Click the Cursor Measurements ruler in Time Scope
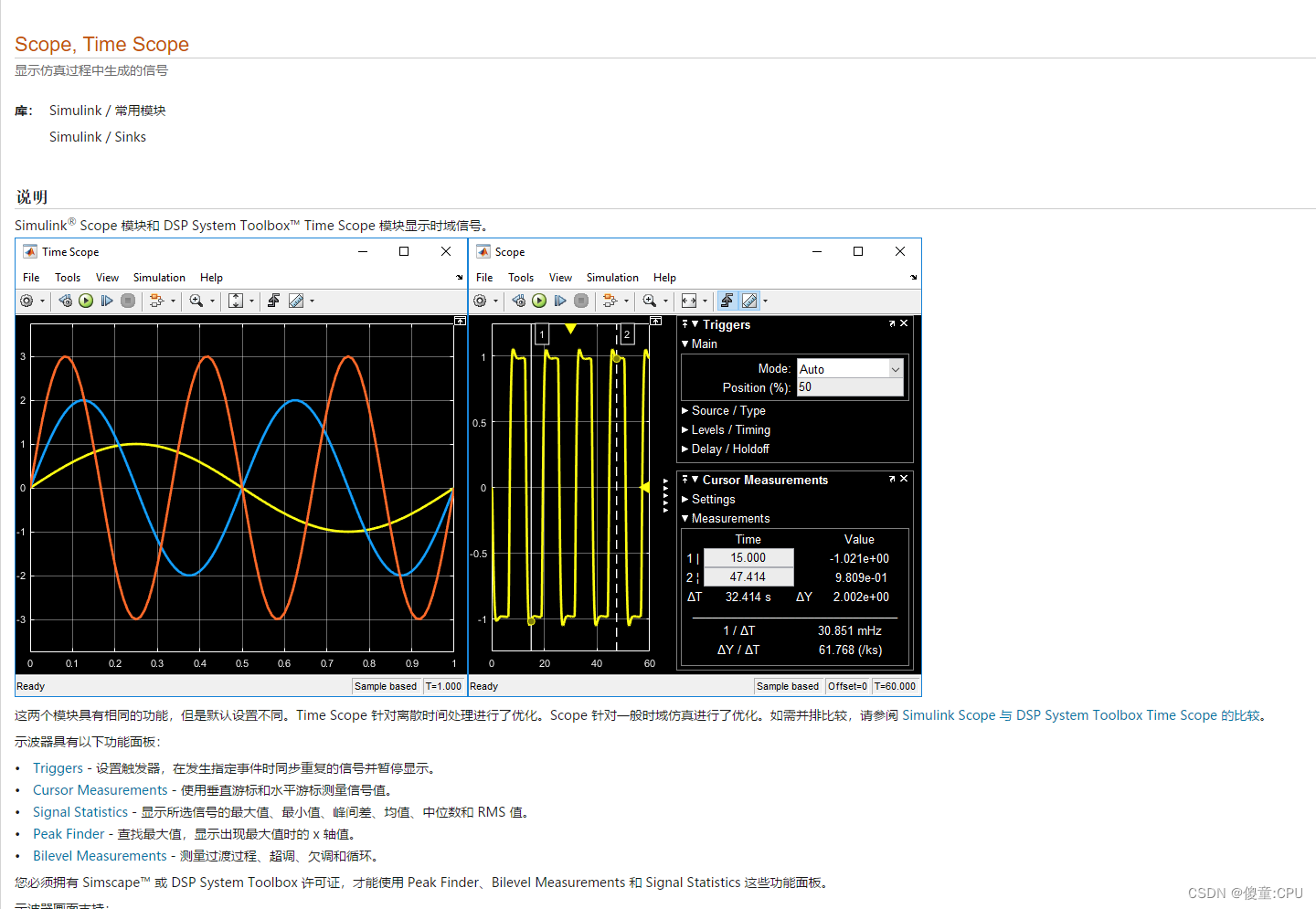 [296, 301]
